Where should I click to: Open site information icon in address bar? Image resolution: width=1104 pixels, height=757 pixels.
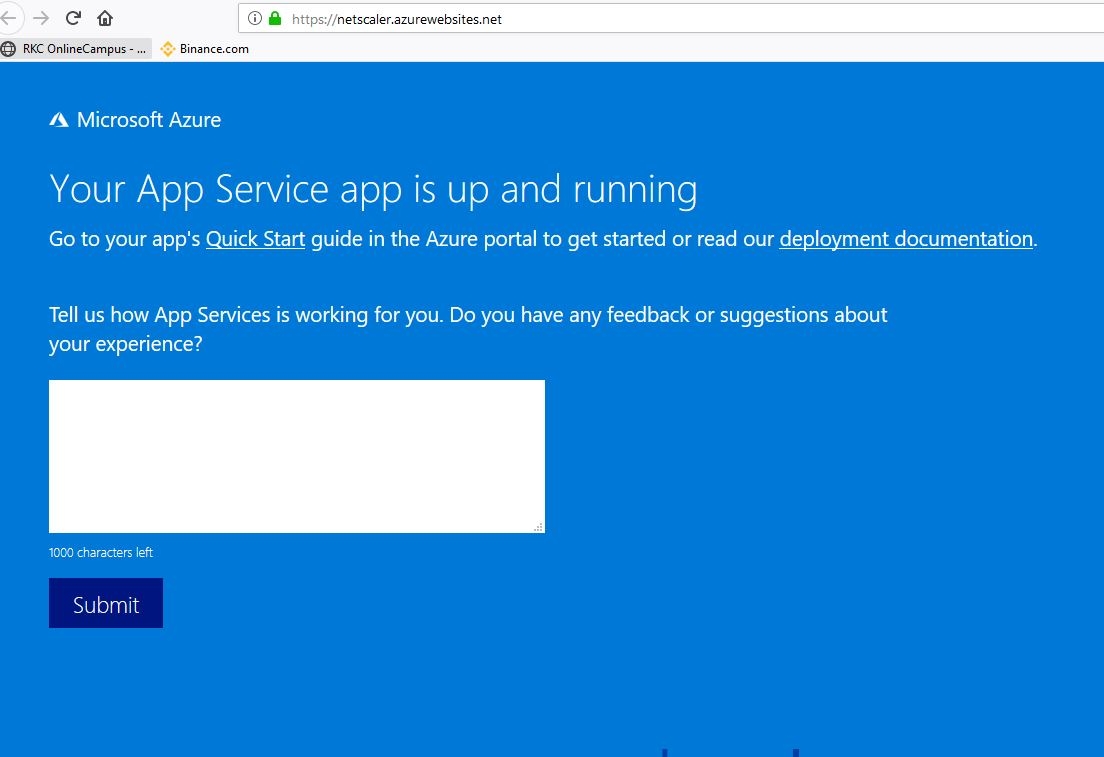[x=255, y=18]
